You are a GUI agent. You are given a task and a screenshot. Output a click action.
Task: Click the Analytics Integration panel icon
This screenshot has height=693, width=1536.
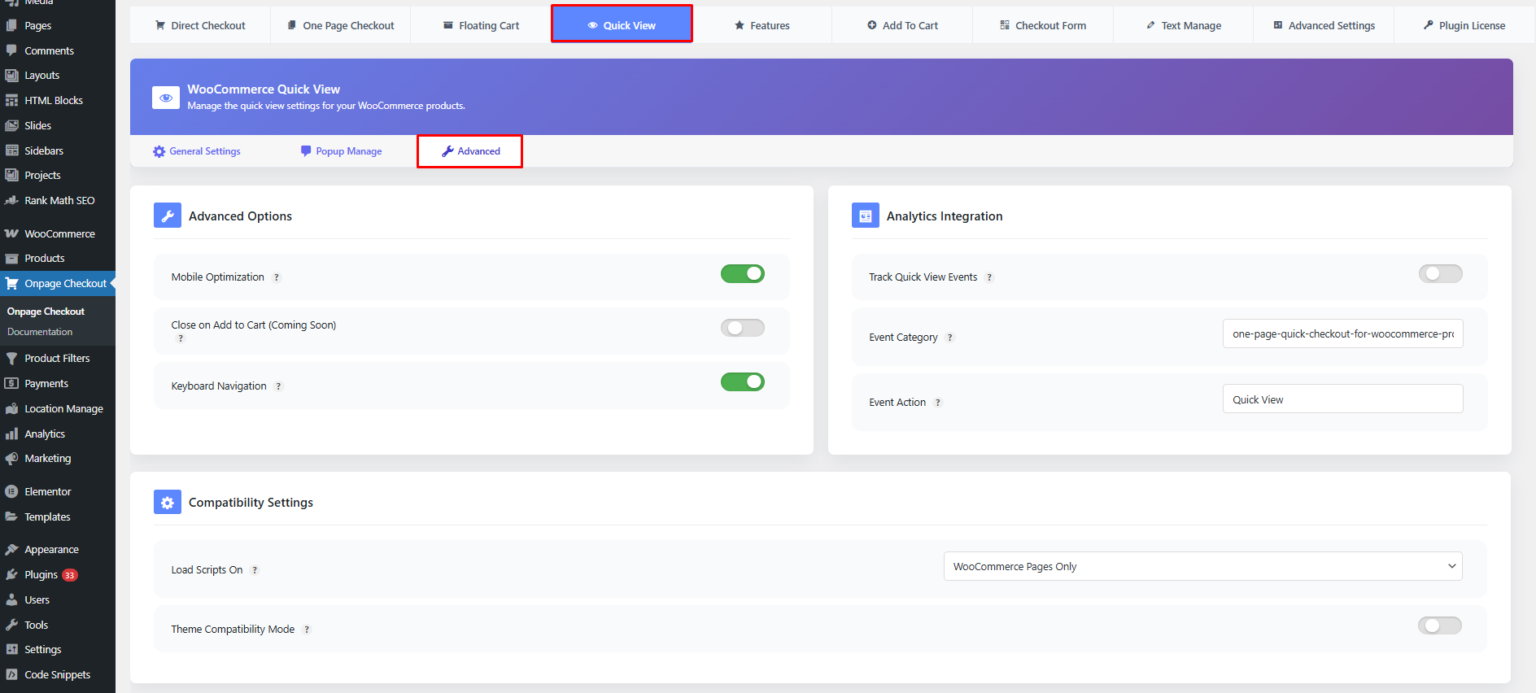pyautogui.click(x=865, y=215)
